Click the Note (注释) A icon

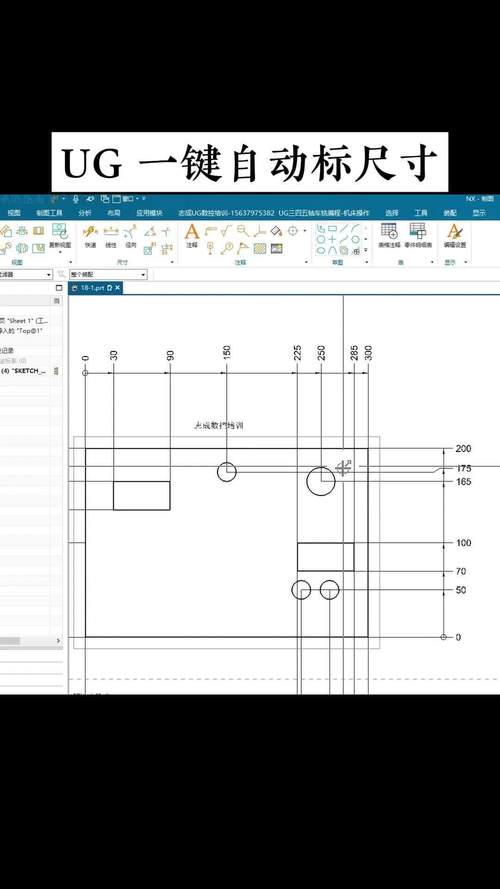tap(192, 232)
